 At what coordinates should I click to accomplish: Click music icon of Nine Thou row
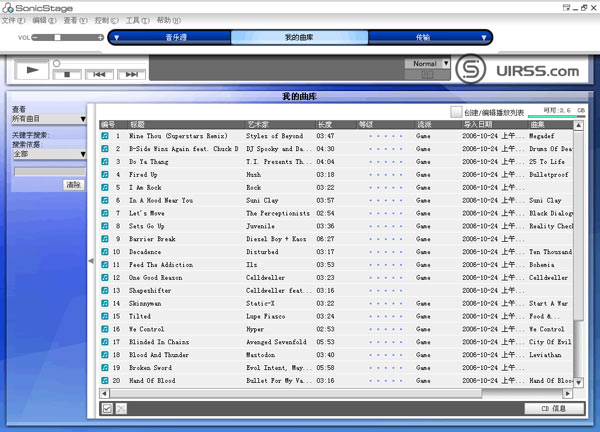[105, 136]
